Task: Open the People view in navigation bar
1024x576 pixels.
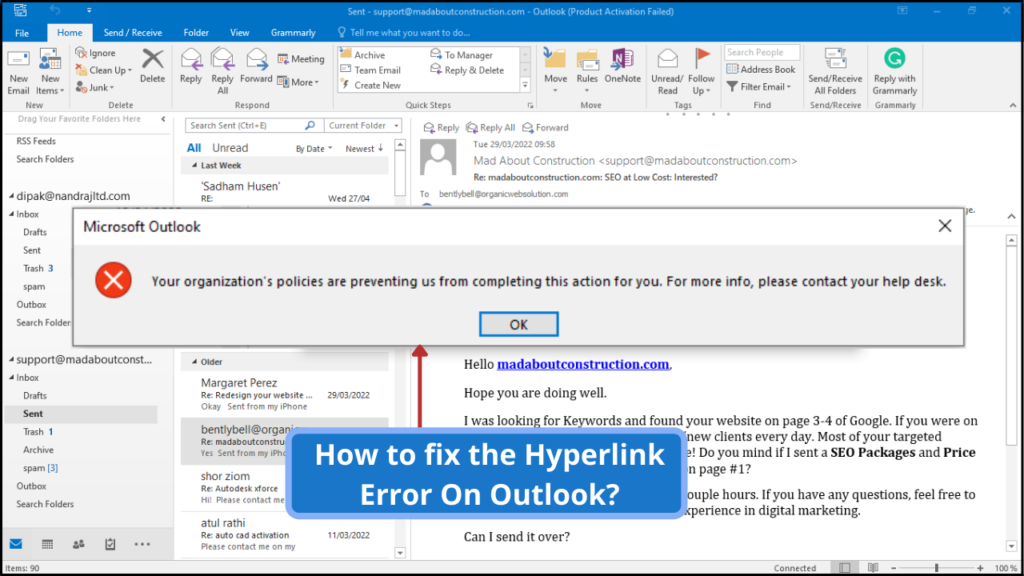Action: (78, 545)
